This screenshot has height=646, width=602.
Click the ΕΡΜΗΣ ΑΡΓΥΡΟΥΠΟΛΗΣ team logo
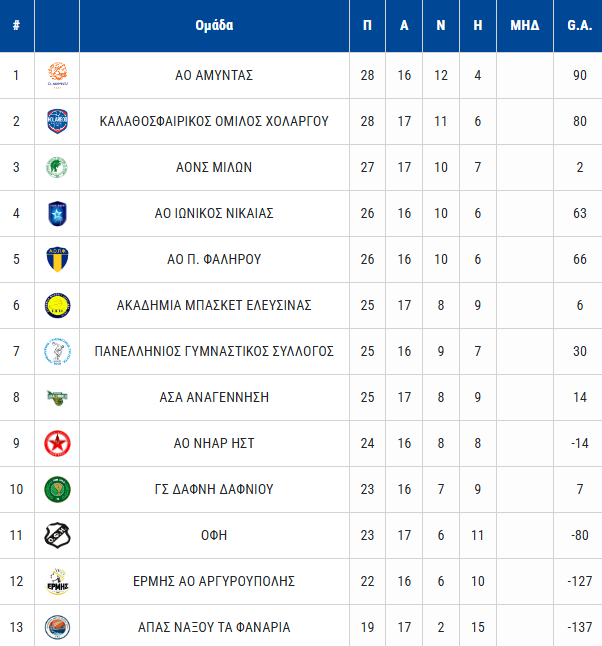57,581
